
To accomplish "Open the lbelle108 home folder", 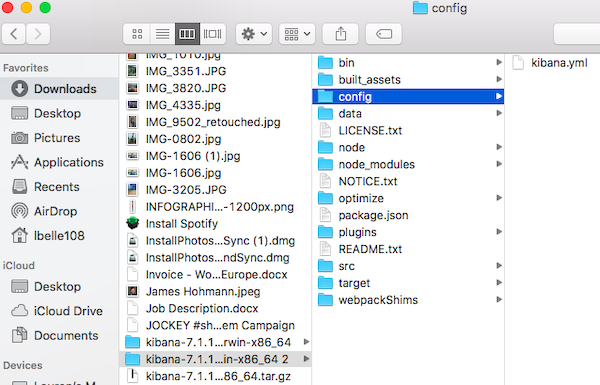I will click(x=59, y=236).
